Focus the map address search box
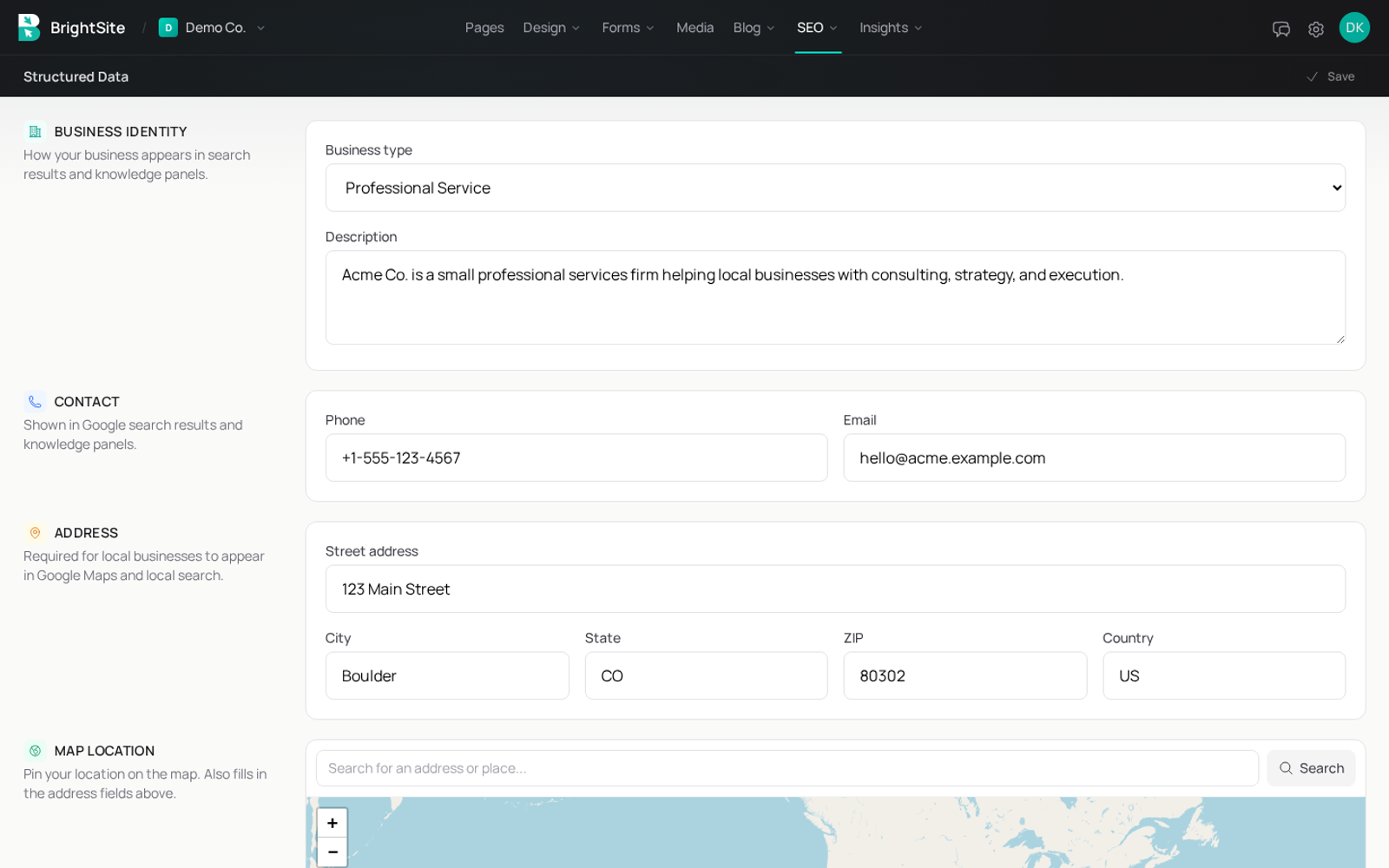This screenshot has height=868, width=1389. (x=787, y=768)
